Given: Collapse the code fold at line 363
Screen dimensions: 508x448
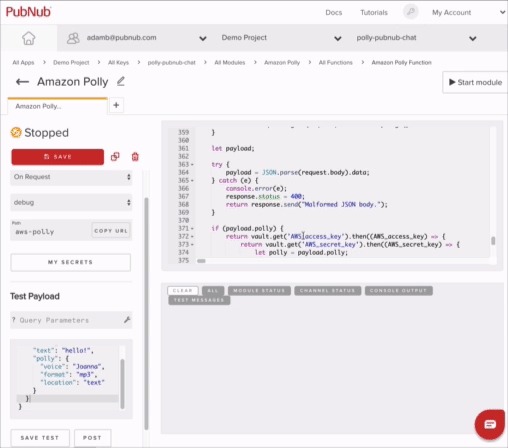Looking at the screenshot, I should [192, 164].
